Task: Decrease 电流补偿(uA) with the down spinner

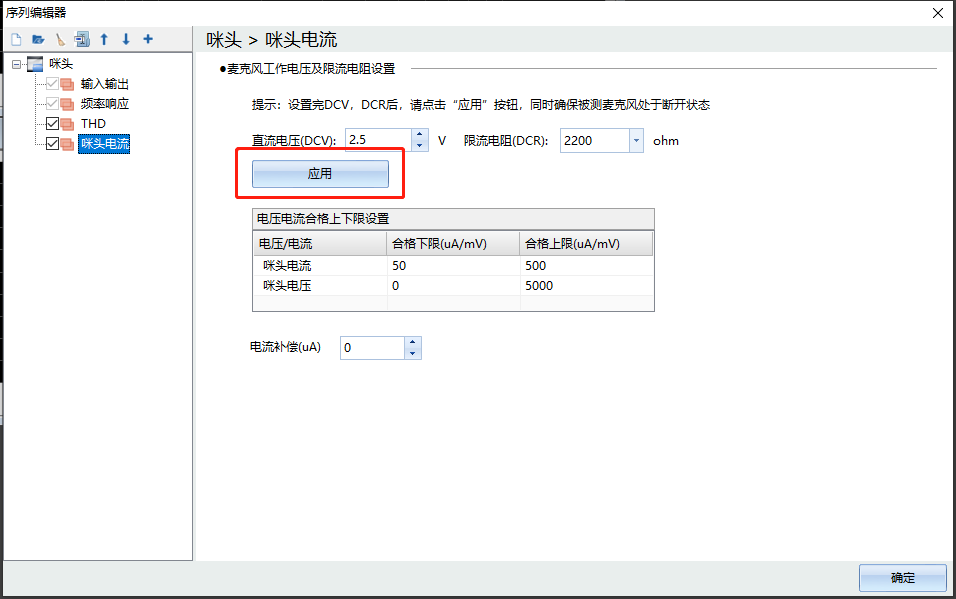Action: (x=413, y=353)
